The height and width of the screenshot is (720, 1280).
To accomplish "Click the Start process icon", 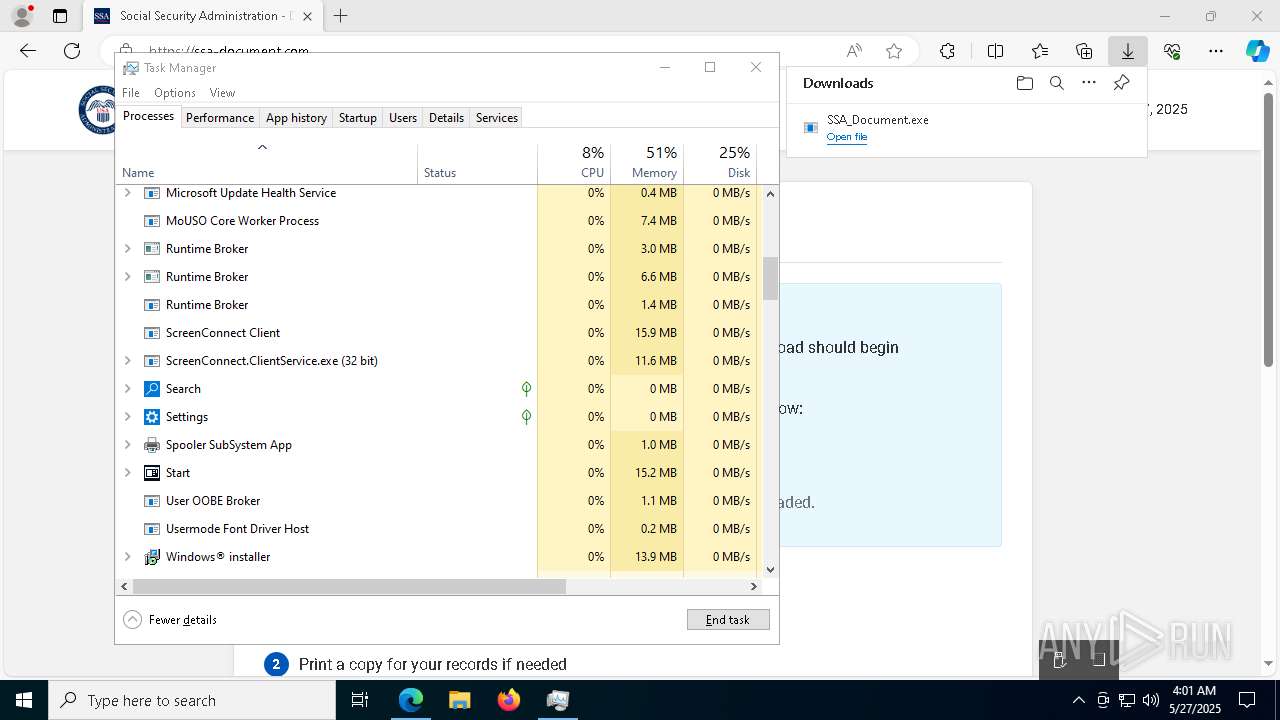I will (152, 473).
